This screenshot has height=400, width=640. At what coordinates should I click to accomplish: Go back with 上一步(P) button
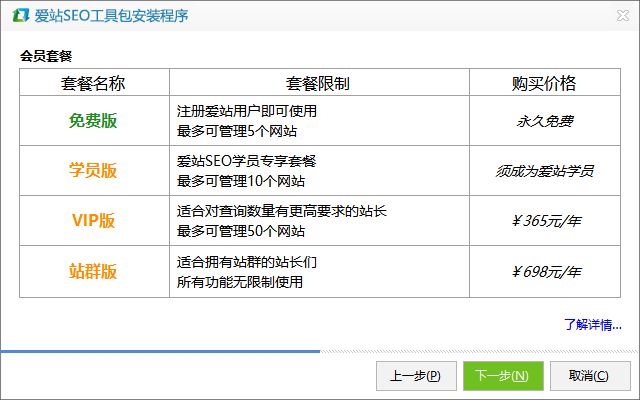point(416,376)
